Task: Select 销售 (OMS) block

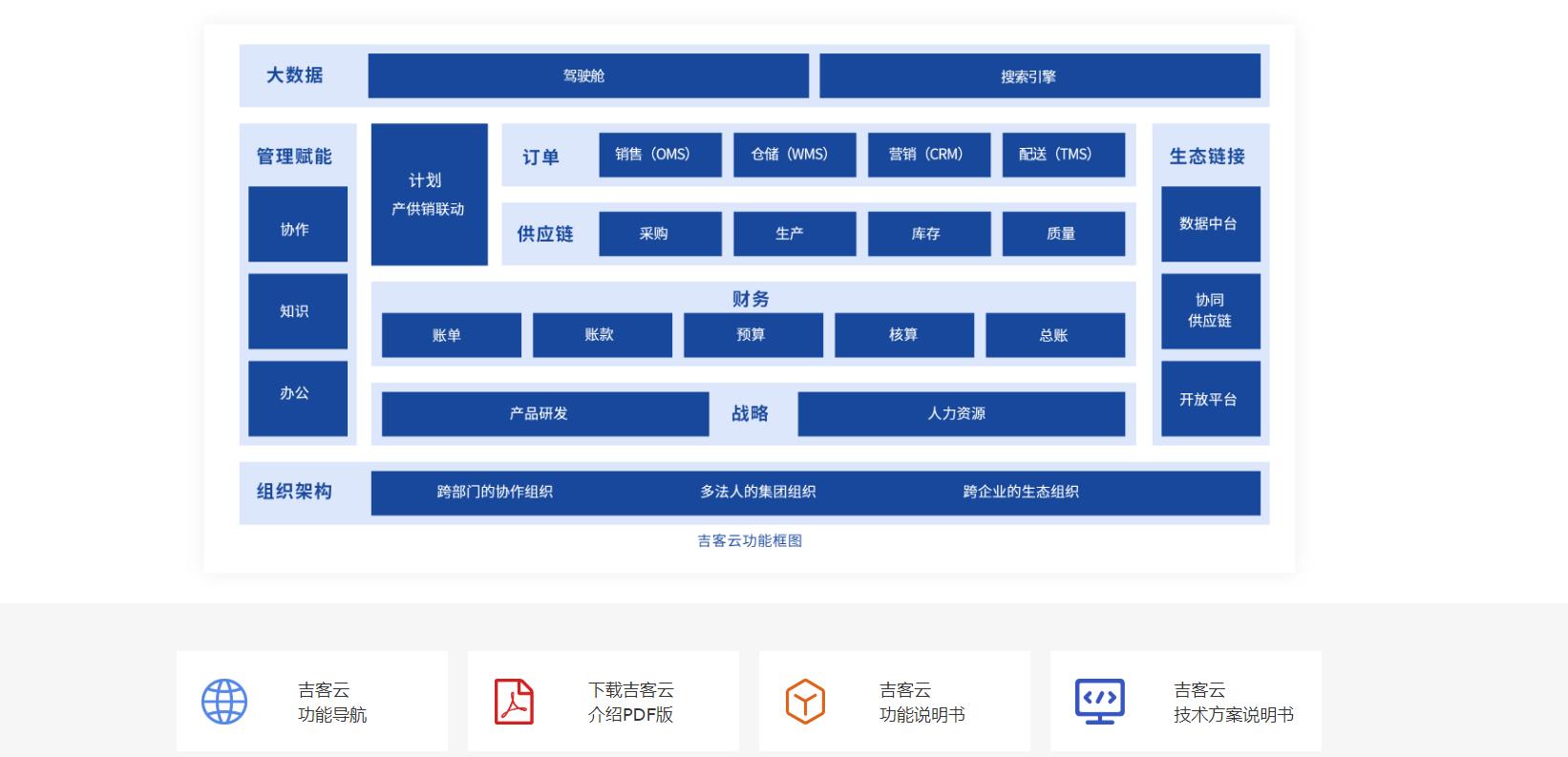Action: pyautogui.click(x=661, y=155)
